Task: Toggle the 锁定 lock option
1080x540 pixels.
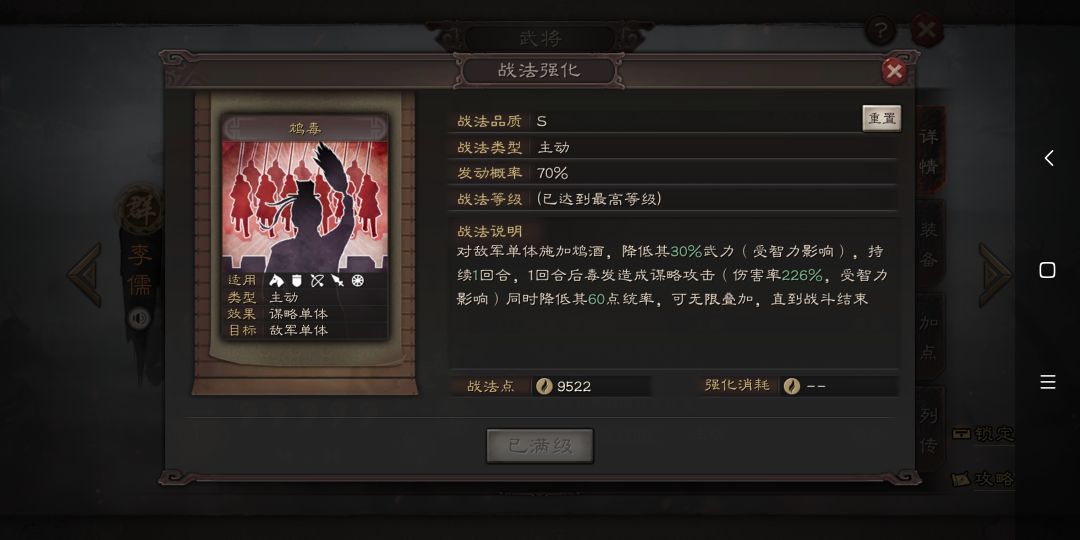Action: pyautogui.click(x=983, y=434)
